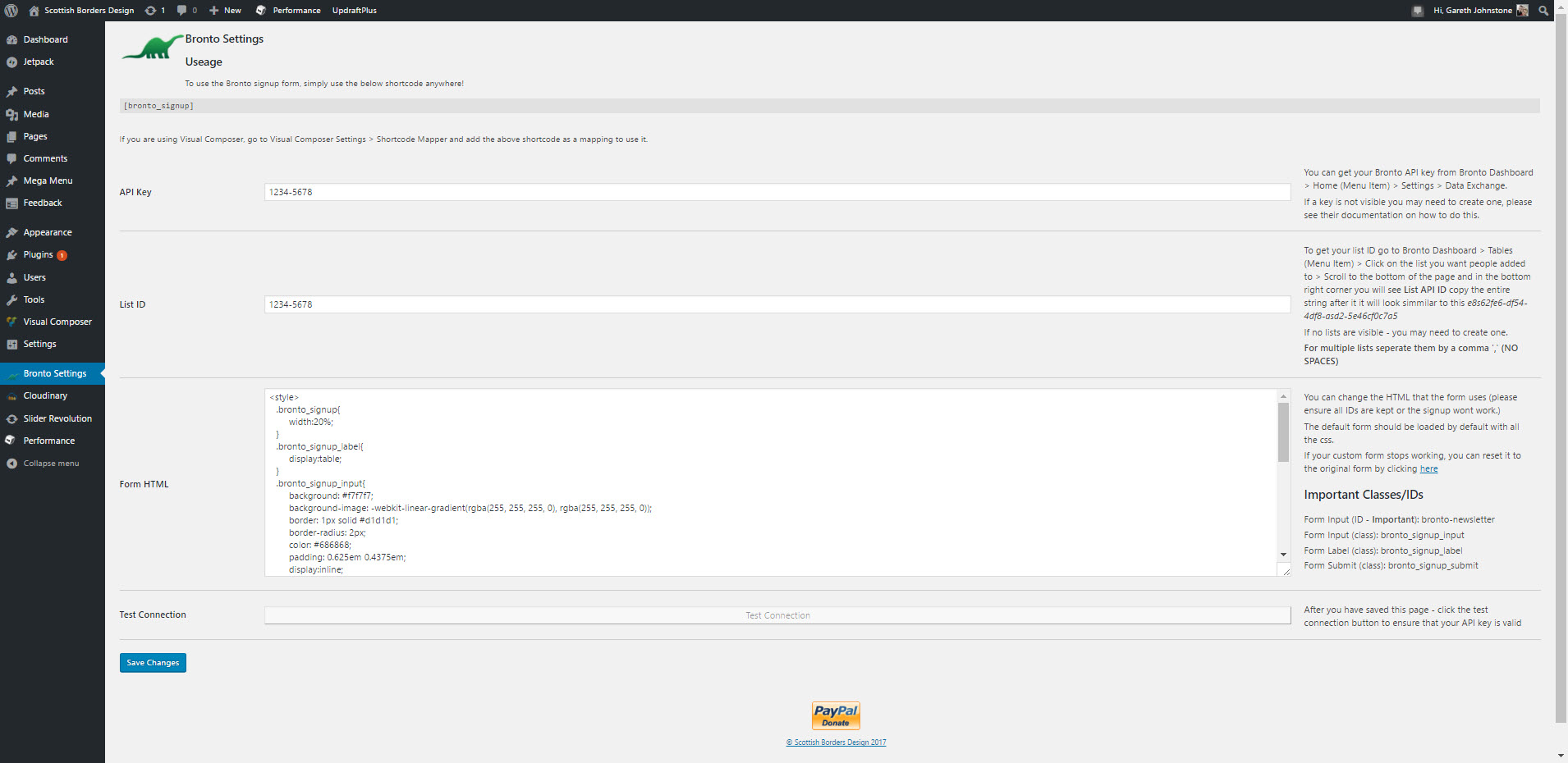
Task: Click the Media icon in sidebar
Action: pos(11,115)
